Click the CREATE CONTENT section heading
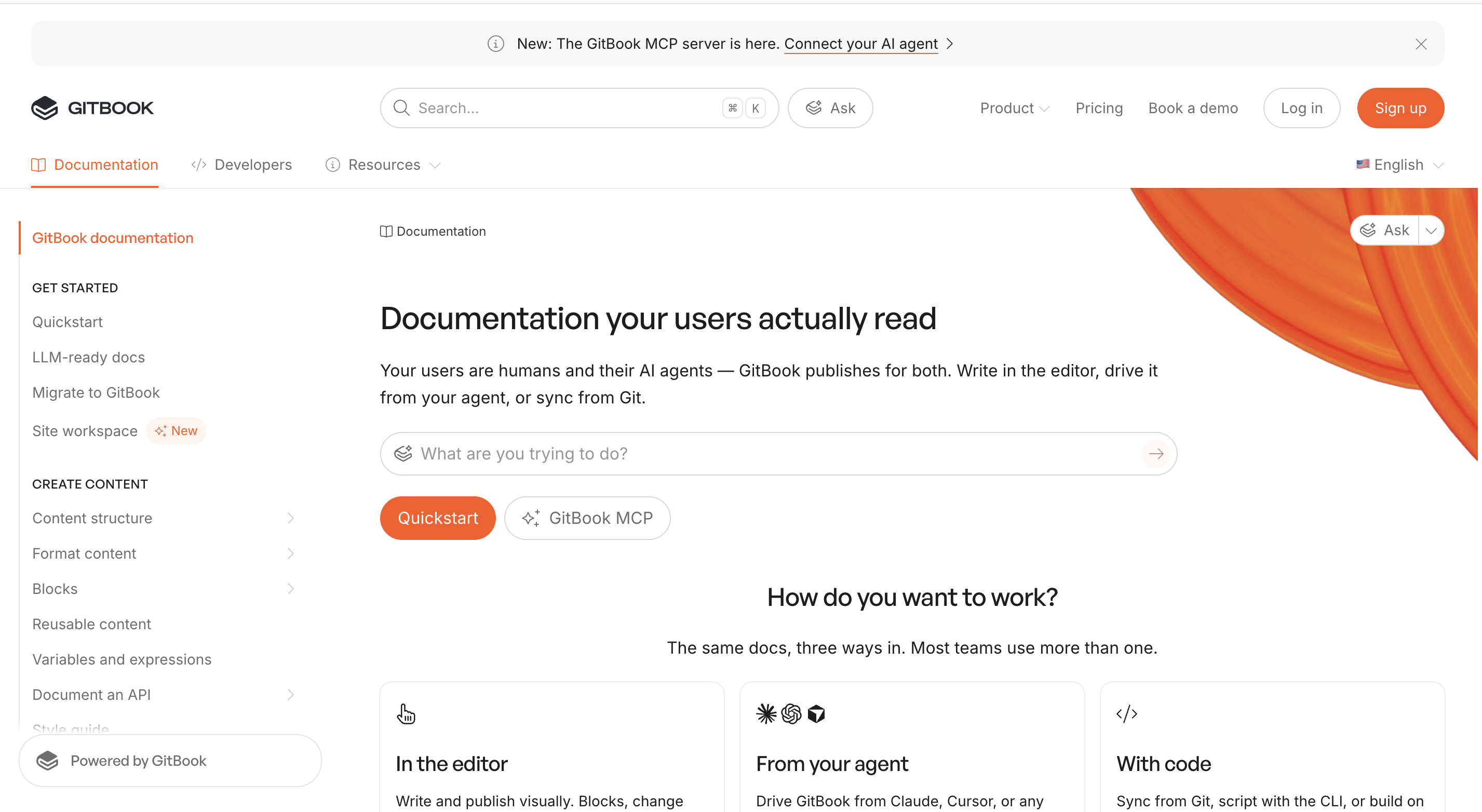The image size is (1482, 812). [90, 484]
